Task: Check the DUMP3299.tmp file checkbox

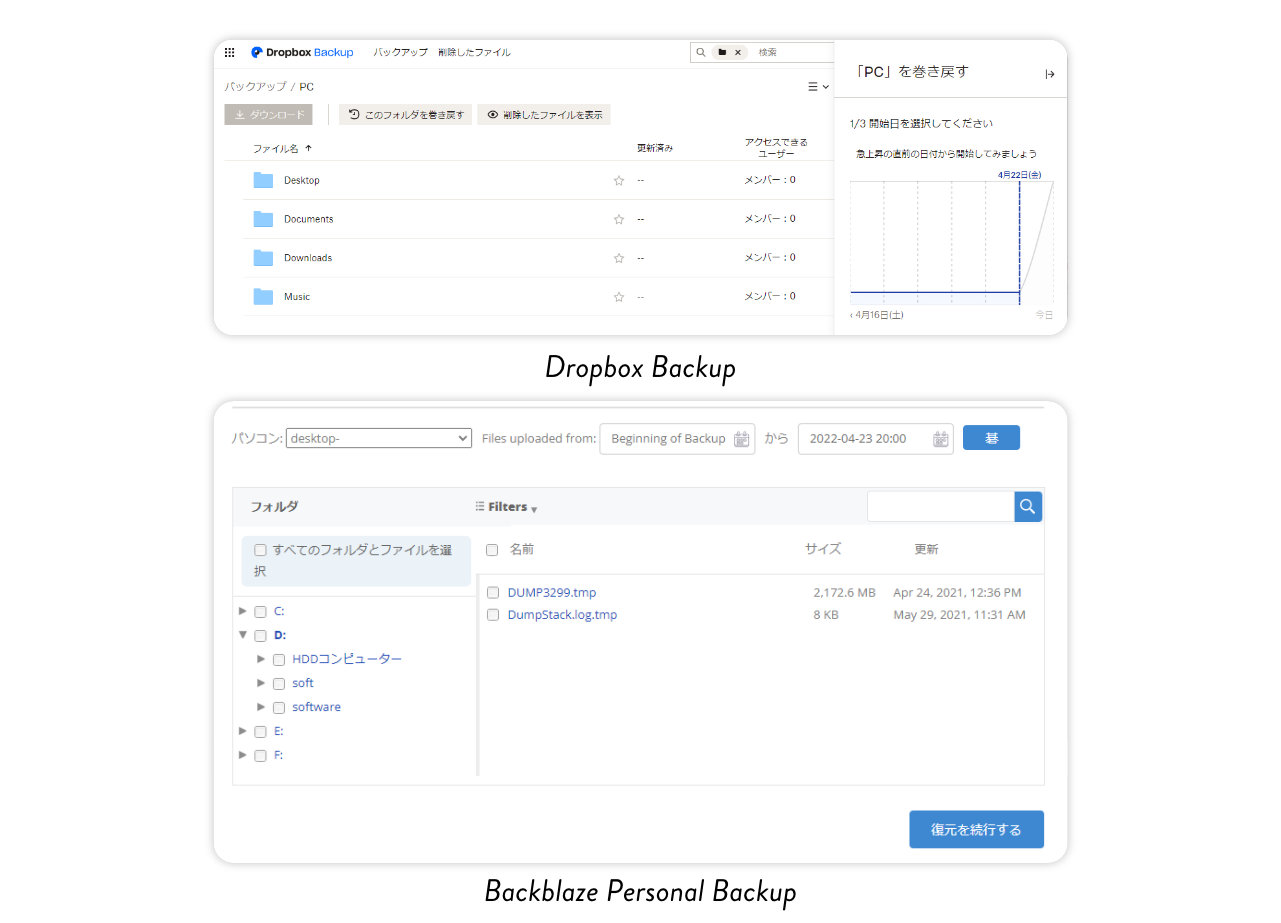Action: (x=493, y=593)
